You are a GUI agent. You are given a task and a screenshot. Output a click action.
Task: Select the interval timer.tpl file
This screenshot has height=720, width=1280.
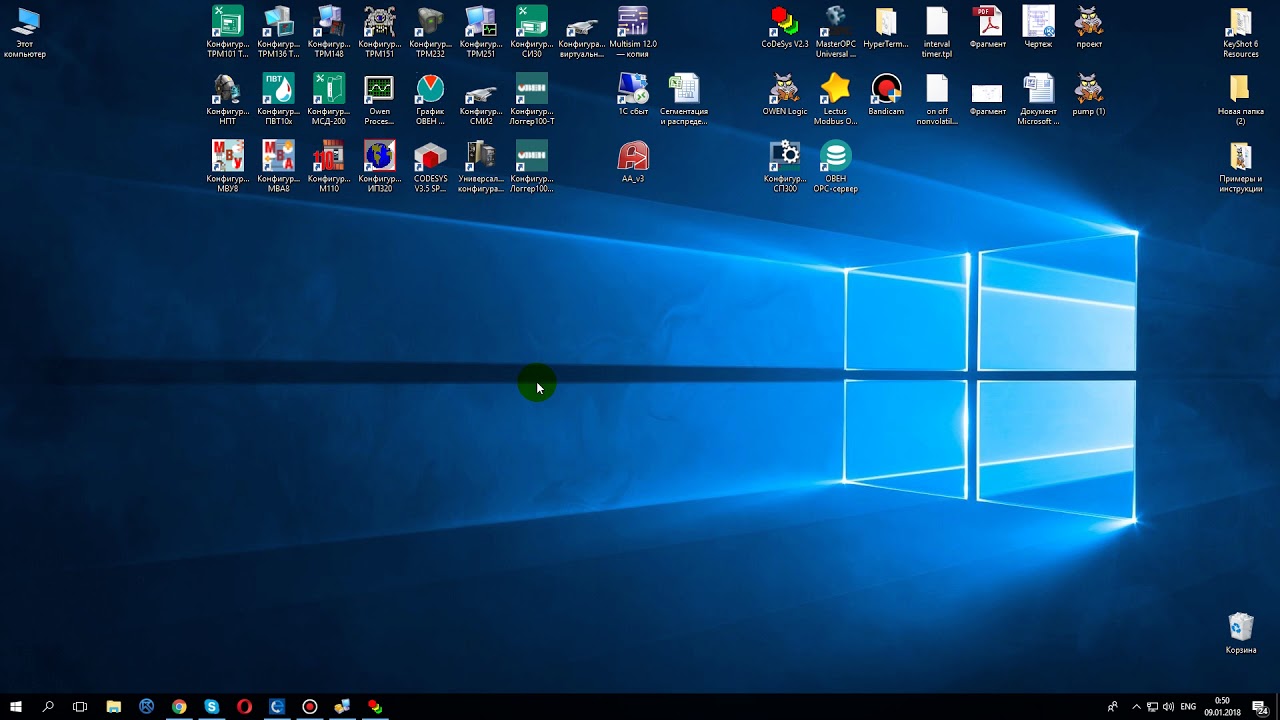pyautogui.click(x=937, y=32)
